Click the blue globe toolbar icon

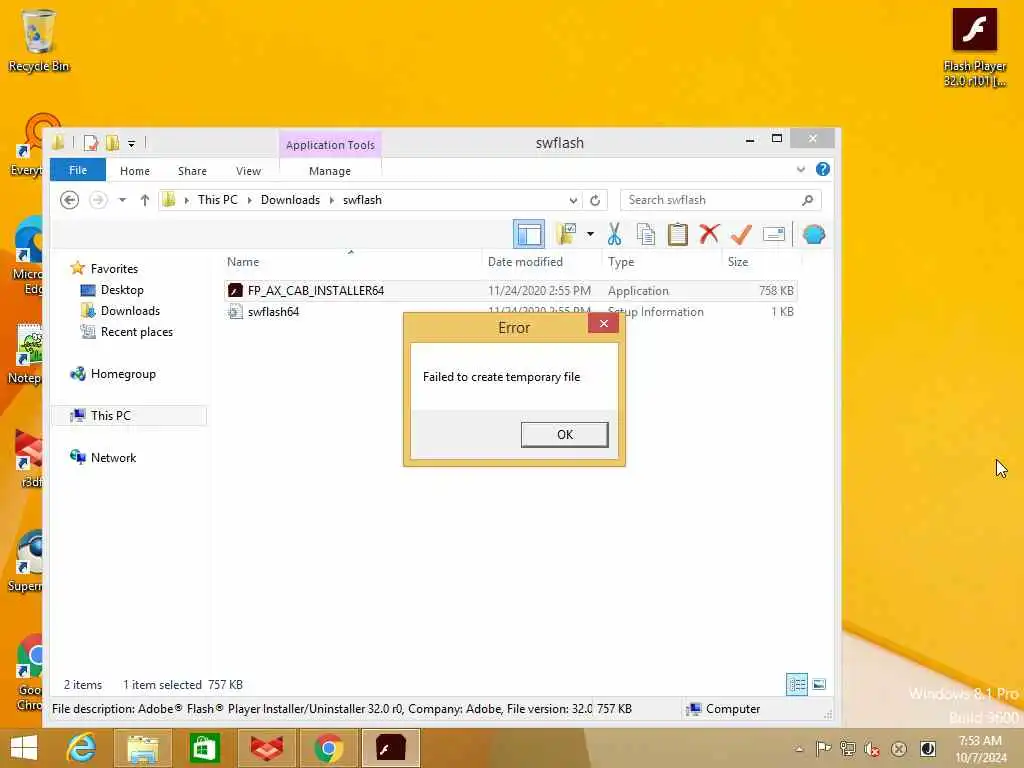pyautogui.click(x=814, y=234)
